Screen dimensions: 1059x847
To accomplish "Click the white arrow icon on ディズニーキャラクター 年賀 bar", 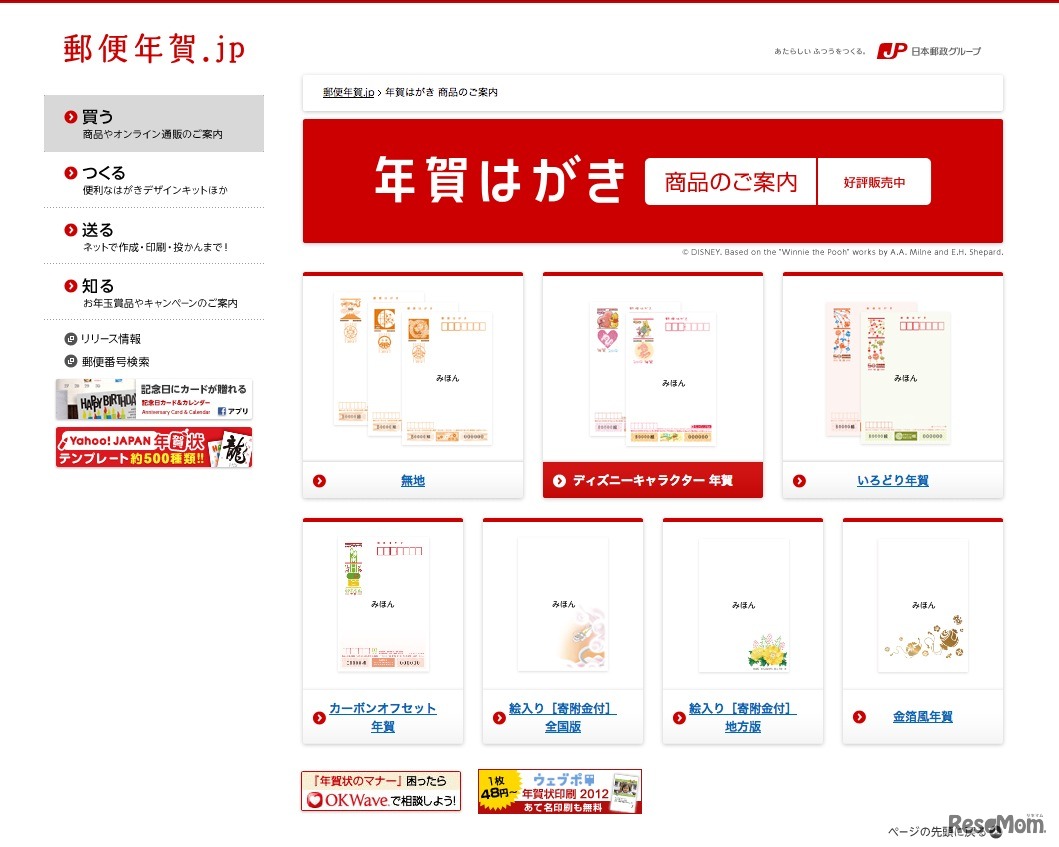I will tap(559, 480).
